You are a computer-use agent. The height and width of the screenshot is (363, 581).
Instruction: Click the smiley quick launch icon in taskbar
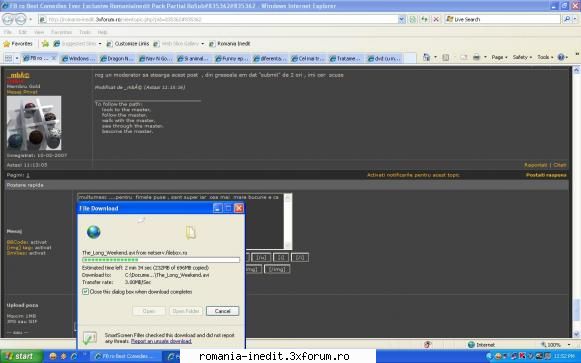click(x=53, y=356)
